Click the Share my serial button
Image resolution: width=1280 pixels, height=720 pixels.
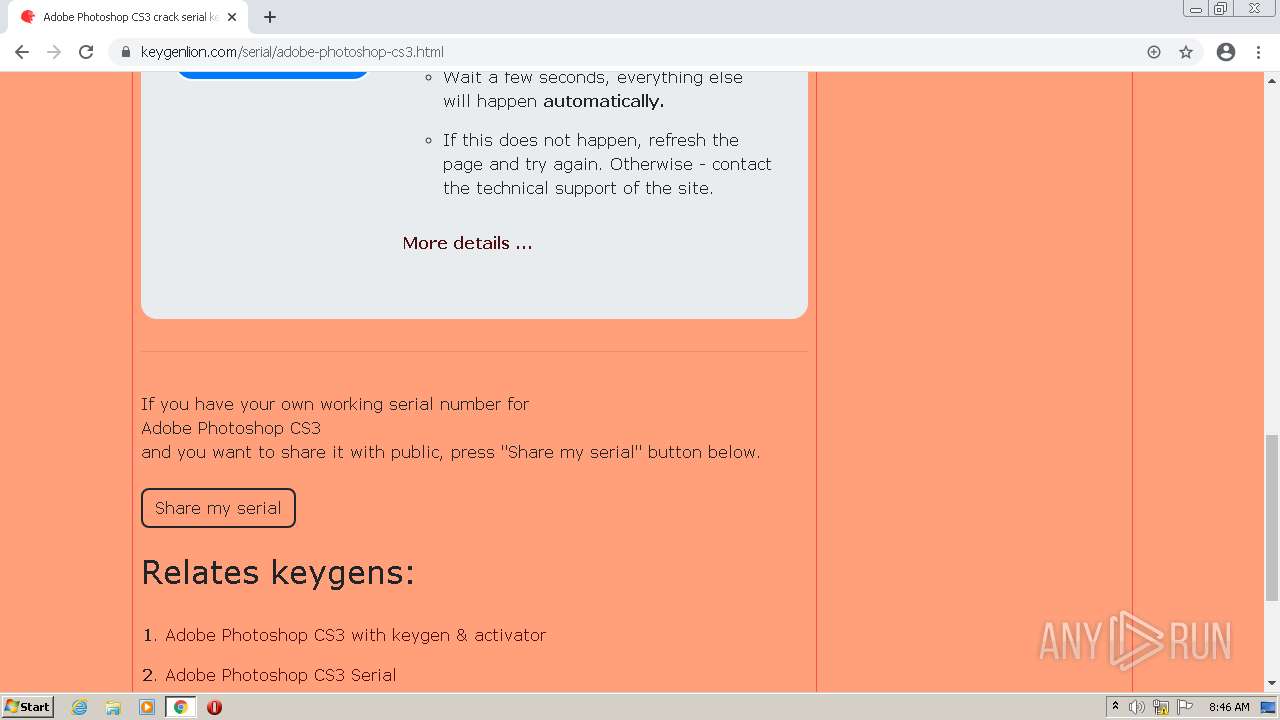[218, 508]
